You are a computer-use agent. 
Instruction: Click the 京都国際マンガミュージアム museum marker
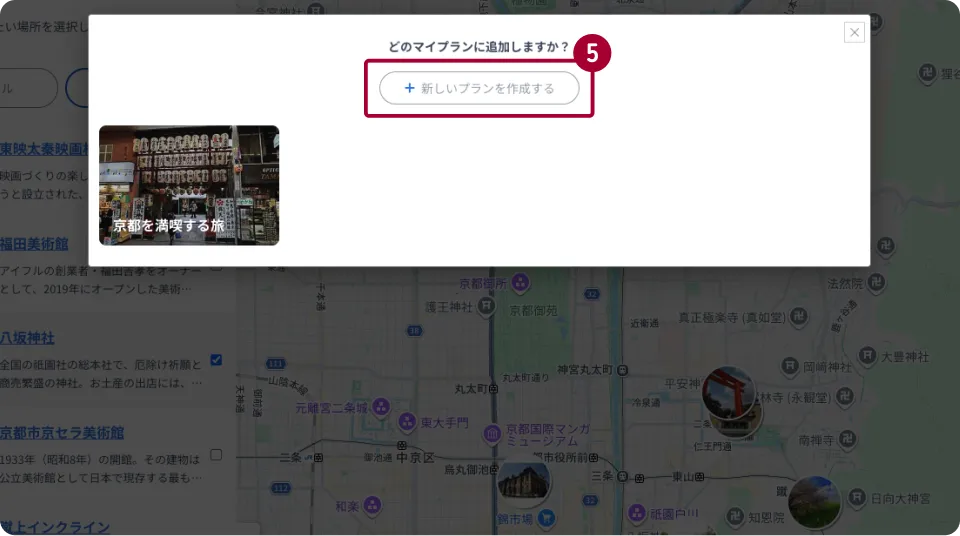[x=492, y=434]
